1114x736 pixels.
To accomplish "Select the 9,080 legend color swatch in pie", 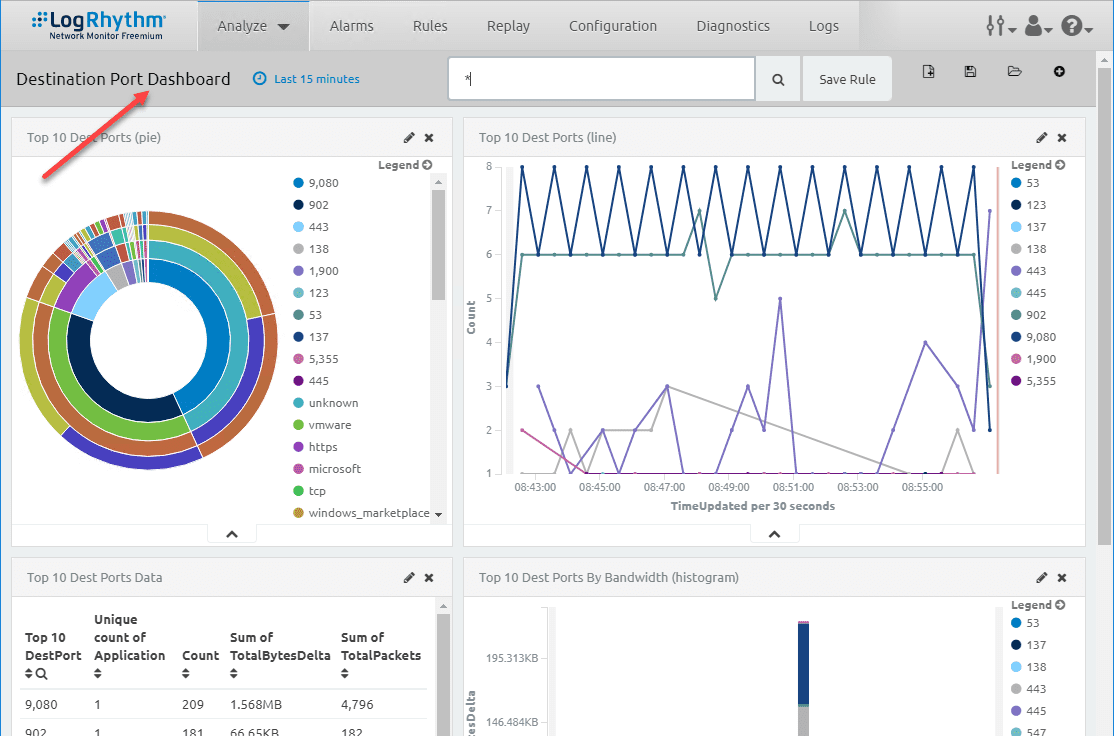I will [298, 183].
